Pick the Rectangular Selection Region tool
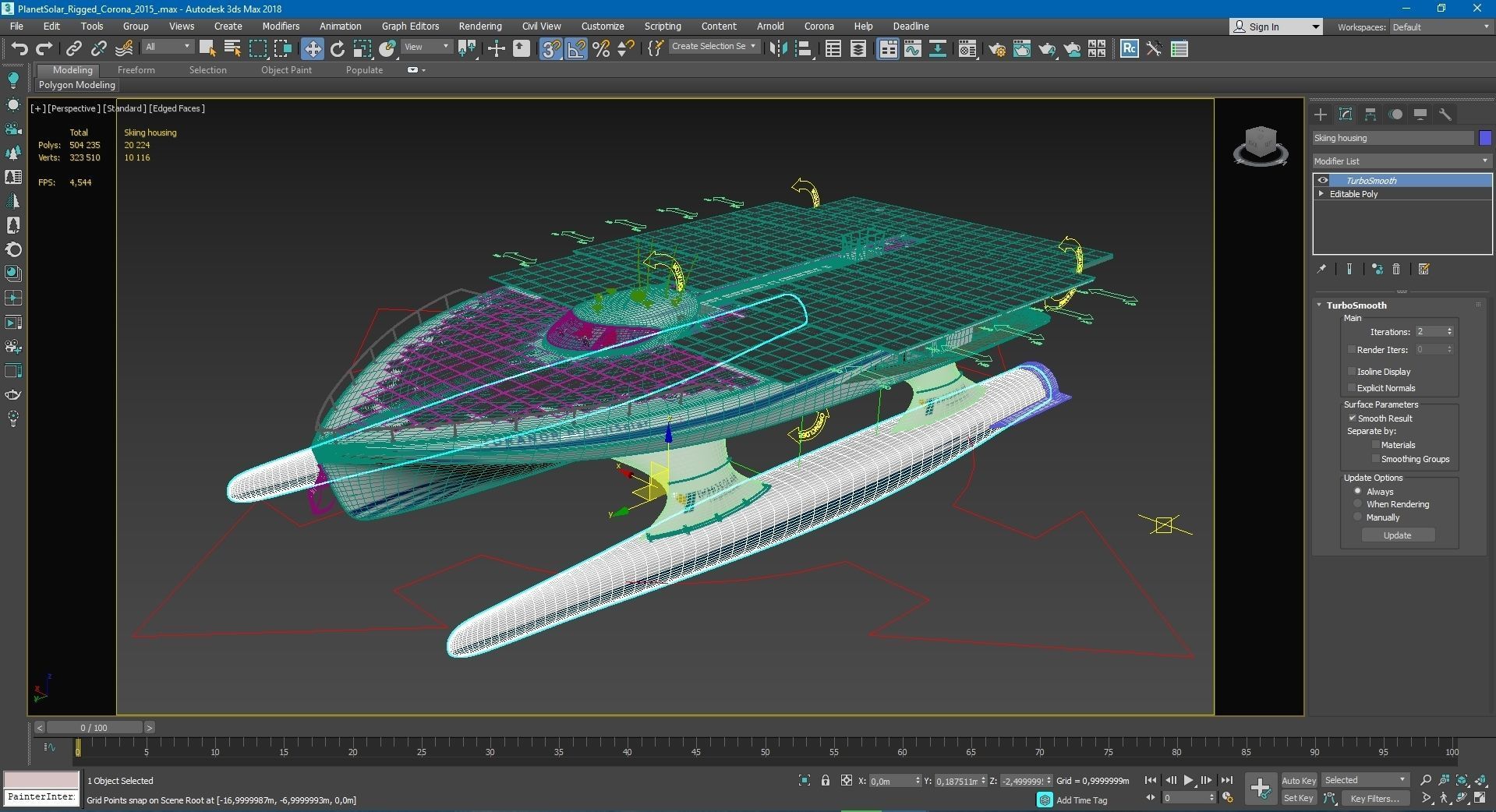This screenshot has width=1496, height=812. (257, 49)
